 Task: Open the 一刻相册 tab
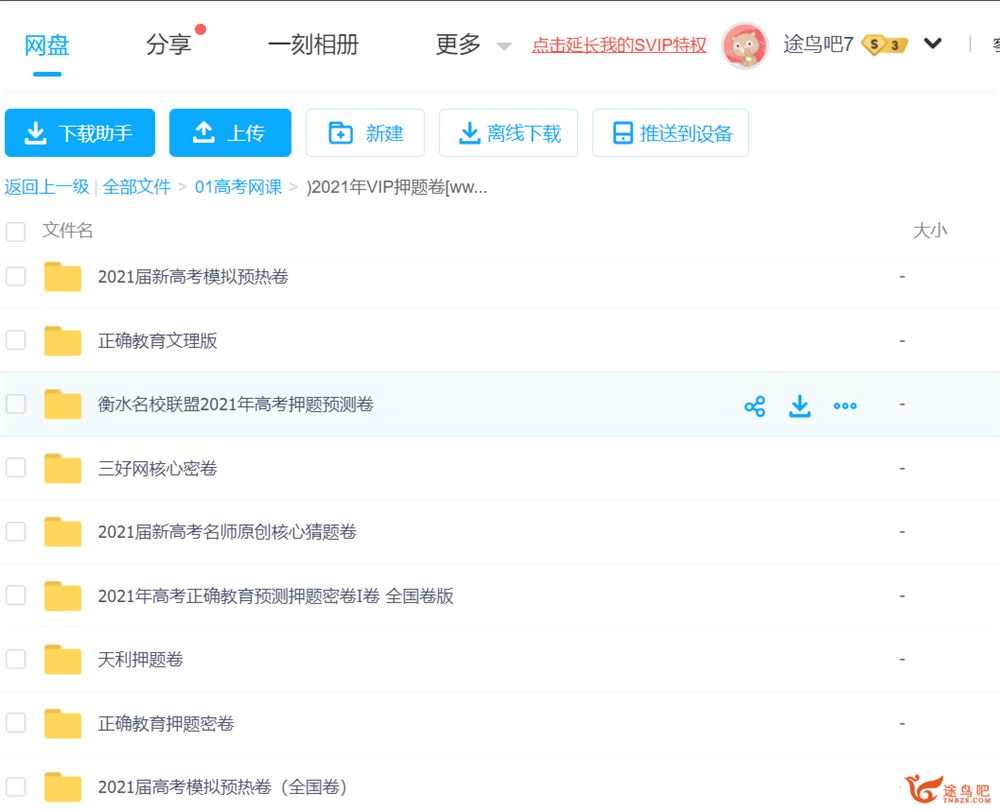tap(313, 45)
